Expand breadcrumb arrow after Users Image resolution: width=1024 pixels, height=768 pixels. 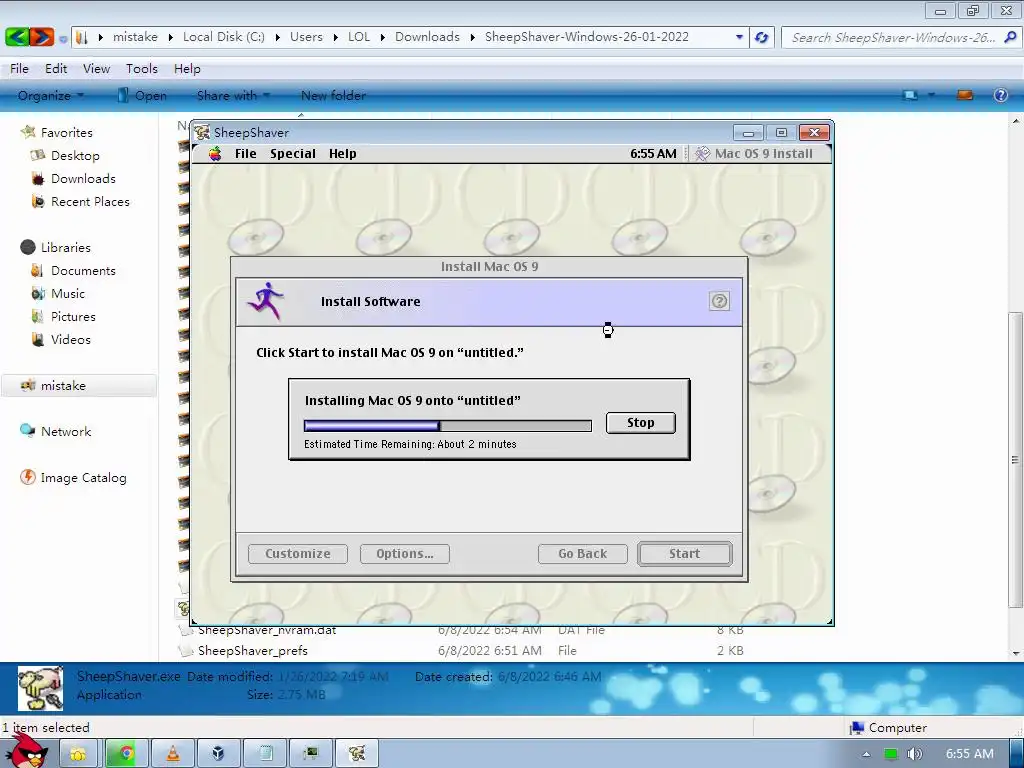pos(335,37)
